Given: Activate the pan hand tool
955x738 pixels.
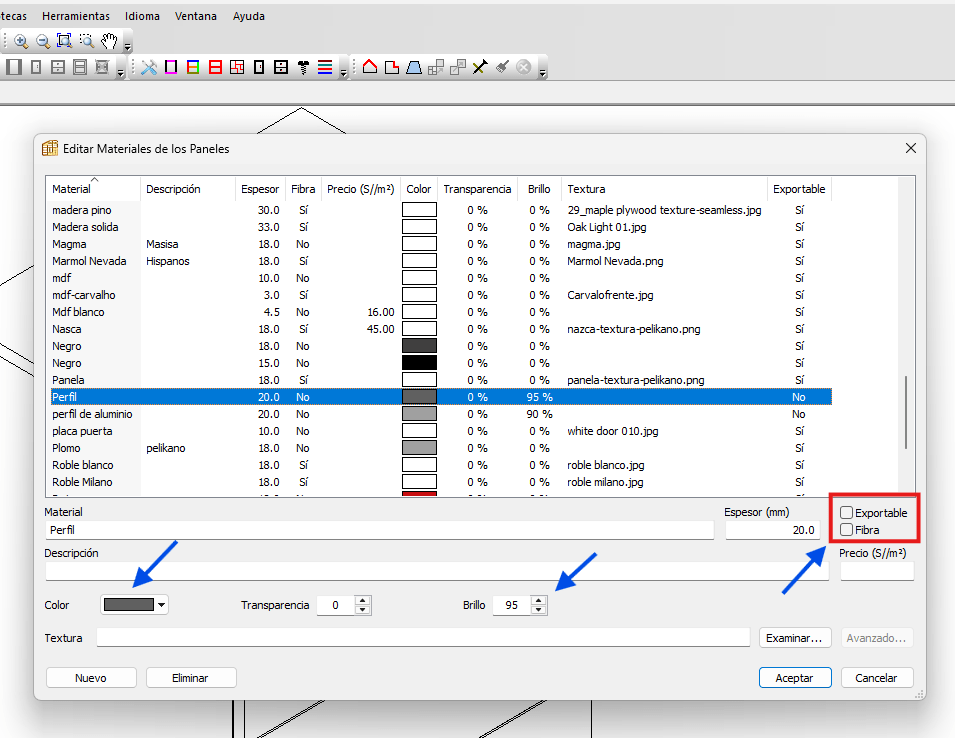Looking at the screenshot, I should pyautogui.click(x=109, y=41).
